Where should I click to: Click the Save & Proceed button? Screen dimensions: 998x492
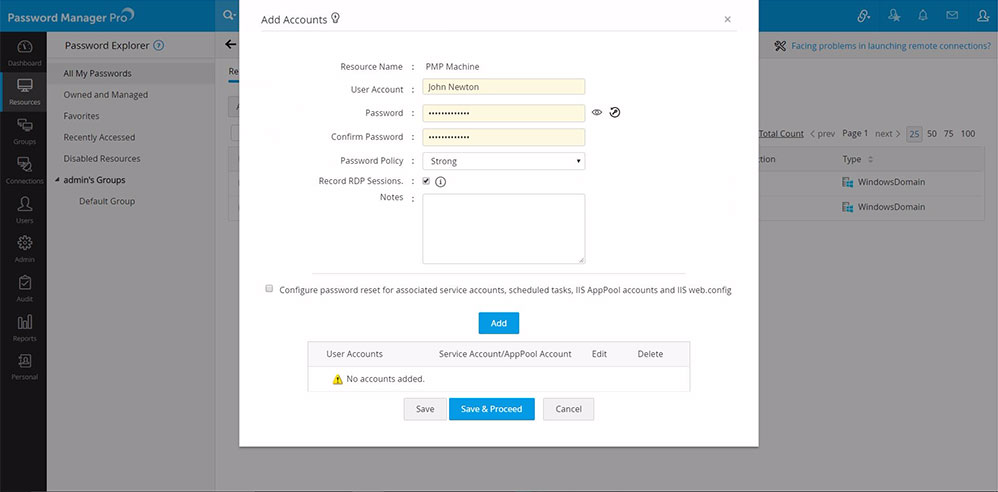(x=491, y=409)
